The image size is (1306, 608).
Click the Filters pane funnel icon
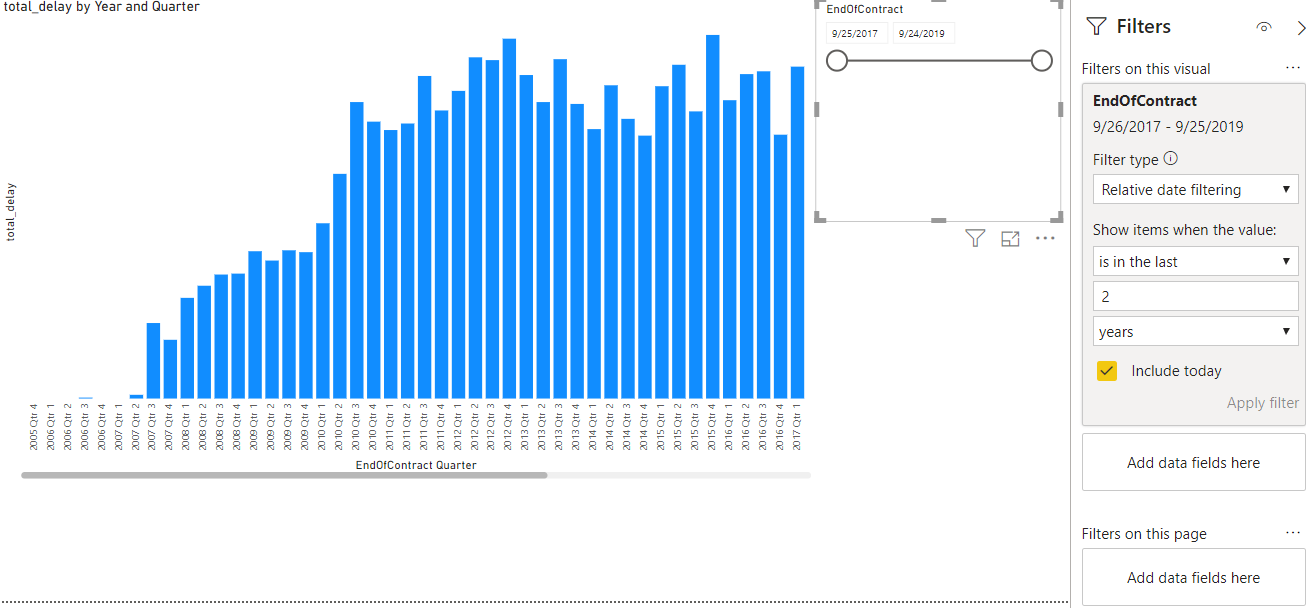pyautogui.click(x=1096, y=27)
